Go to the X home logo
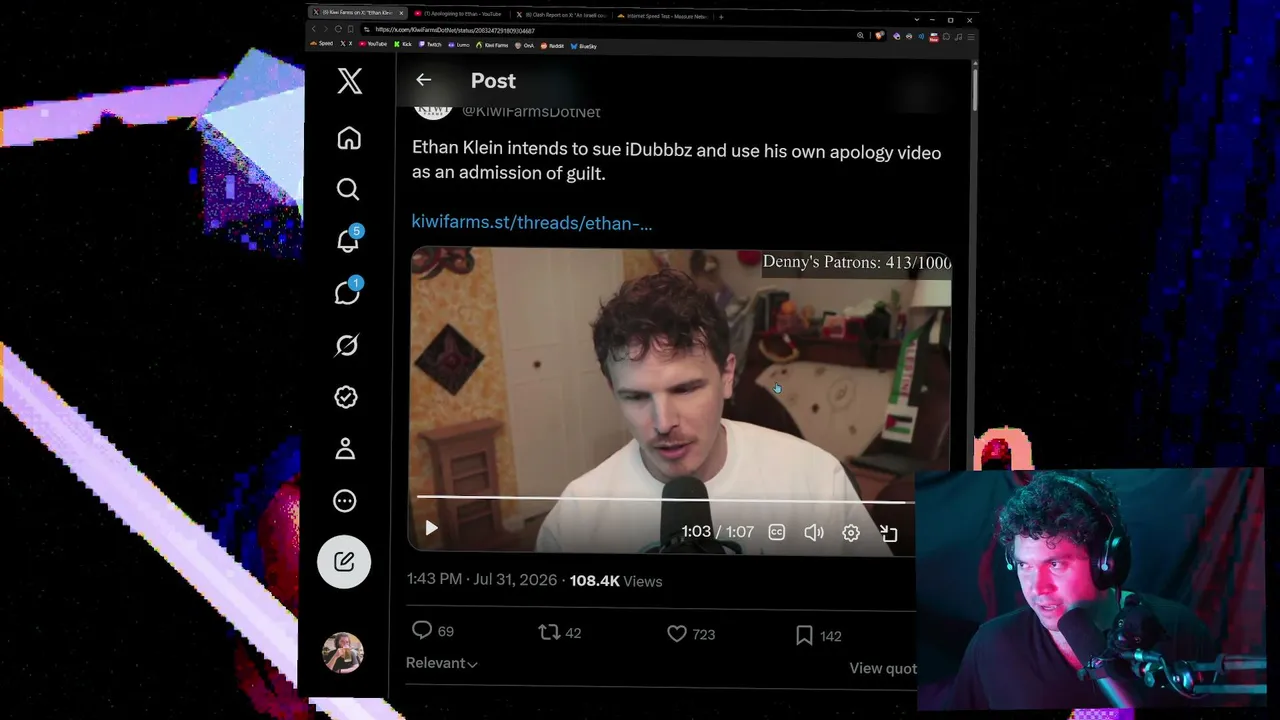The image size is (1280, 720). click(349, 81)
